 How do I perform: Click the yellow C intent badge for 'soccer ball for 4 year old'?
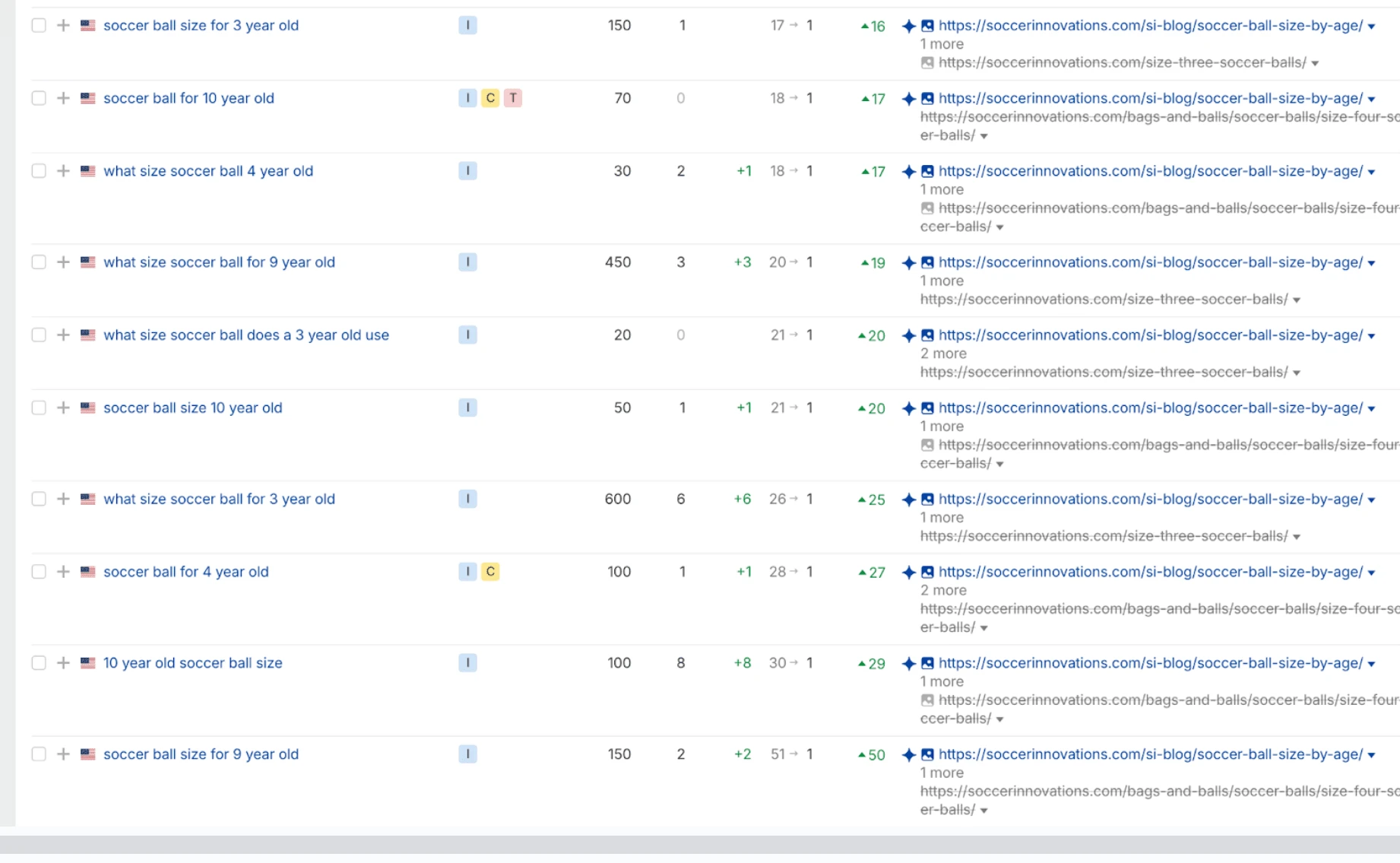pyautogui.click(x=490, y=572)
